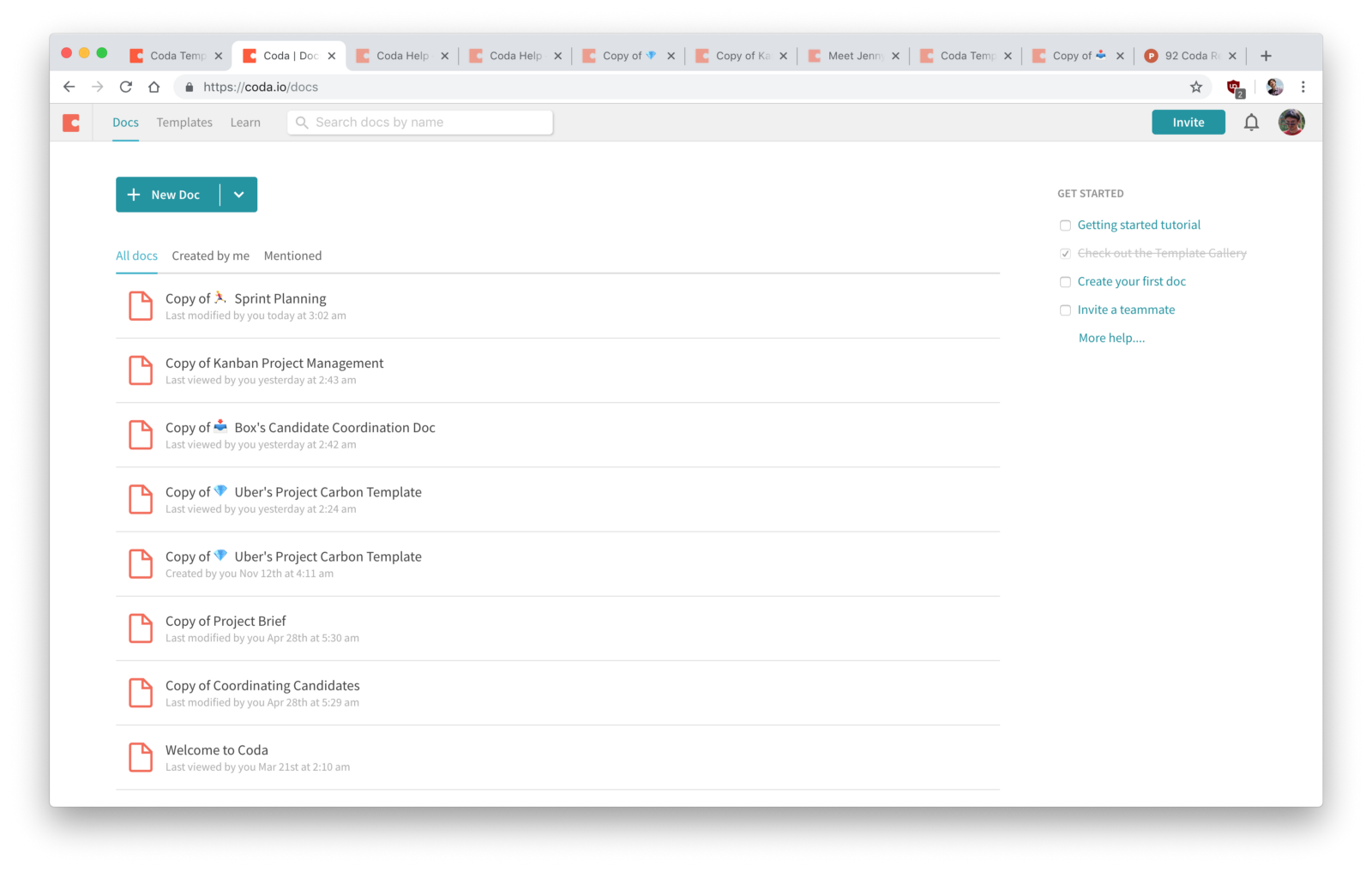Uncheck the 'Check out the Template Gallery' checkbox
The image size is (1372, 872).
pos(1065,254)
